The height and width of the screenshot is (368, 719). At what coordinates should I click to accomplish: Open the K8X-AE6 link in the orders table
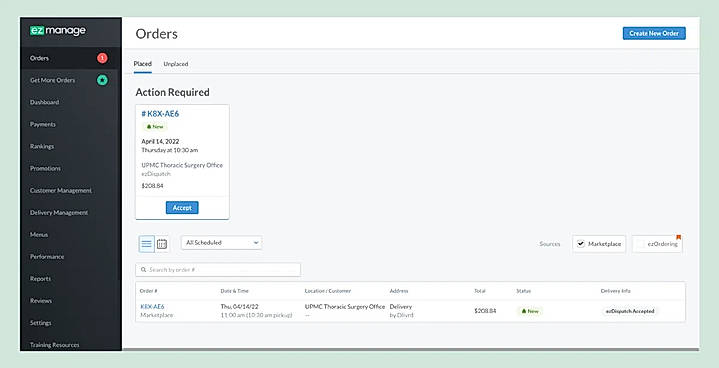(x=152, y=307)
